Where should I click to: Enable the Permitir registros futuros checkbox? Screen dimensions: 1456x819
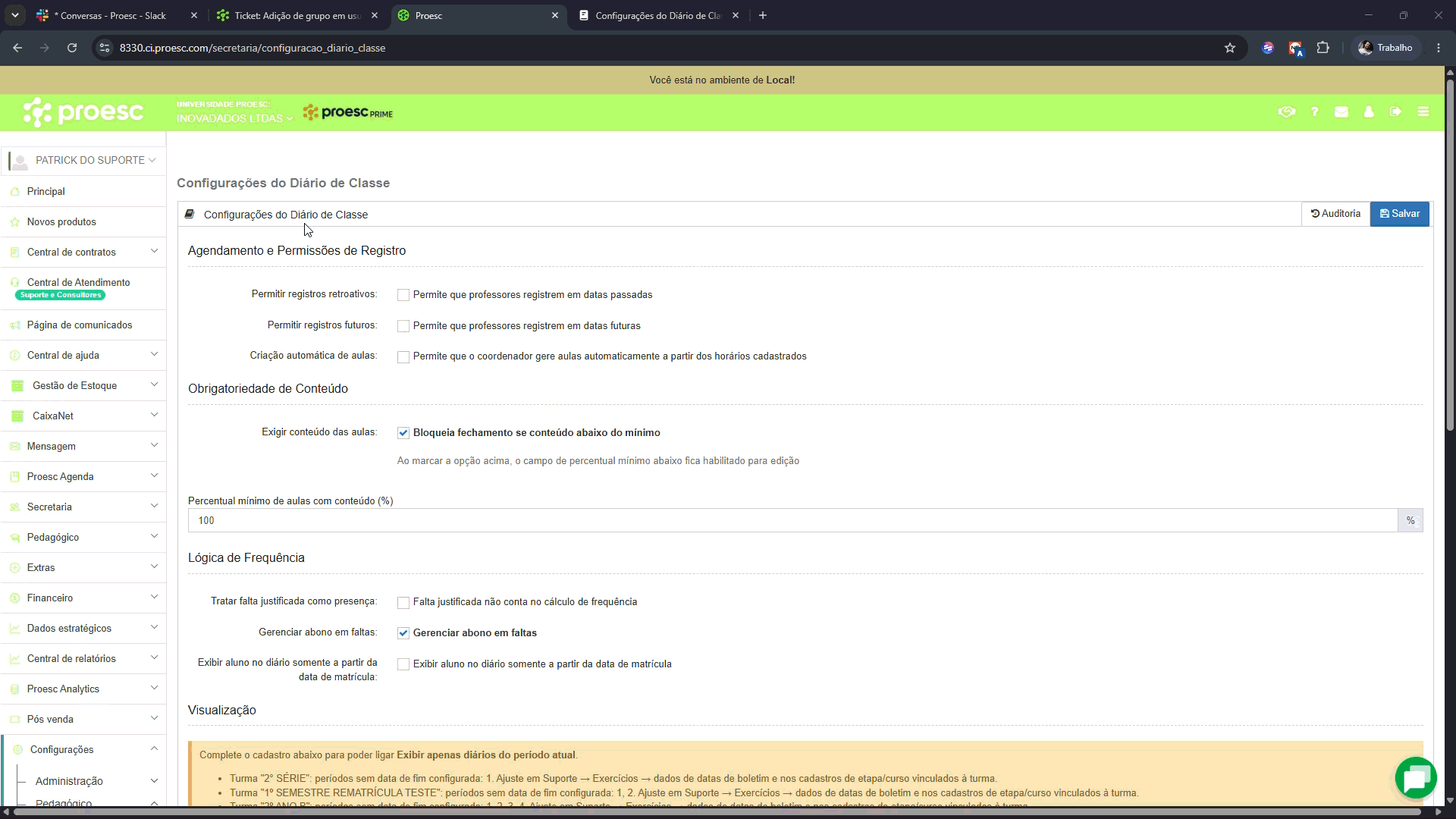point(403,326)
